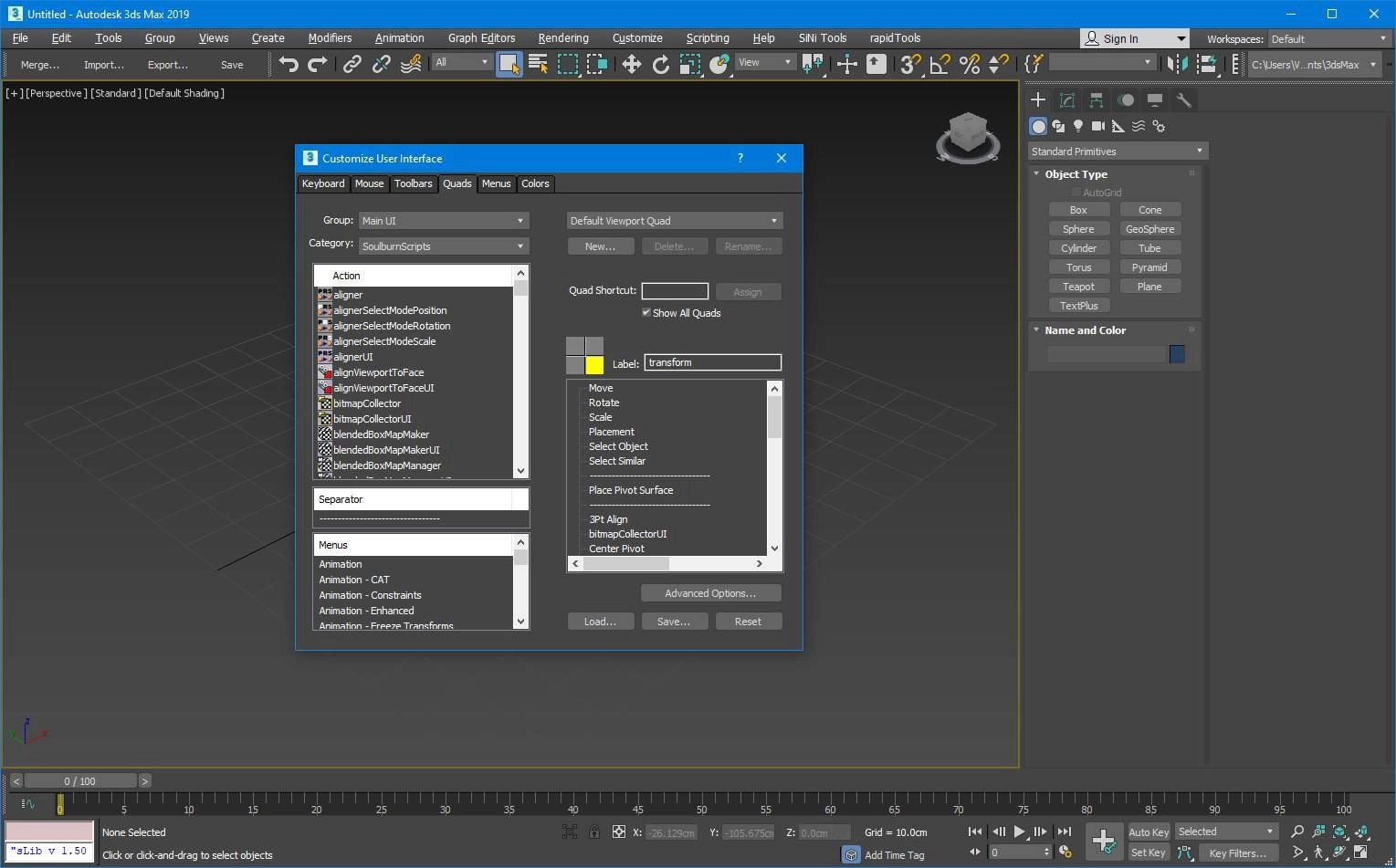This screenshot has height=868, width=1396.
Task: Toggle the selection lock padlock icon
Action: 594,832
